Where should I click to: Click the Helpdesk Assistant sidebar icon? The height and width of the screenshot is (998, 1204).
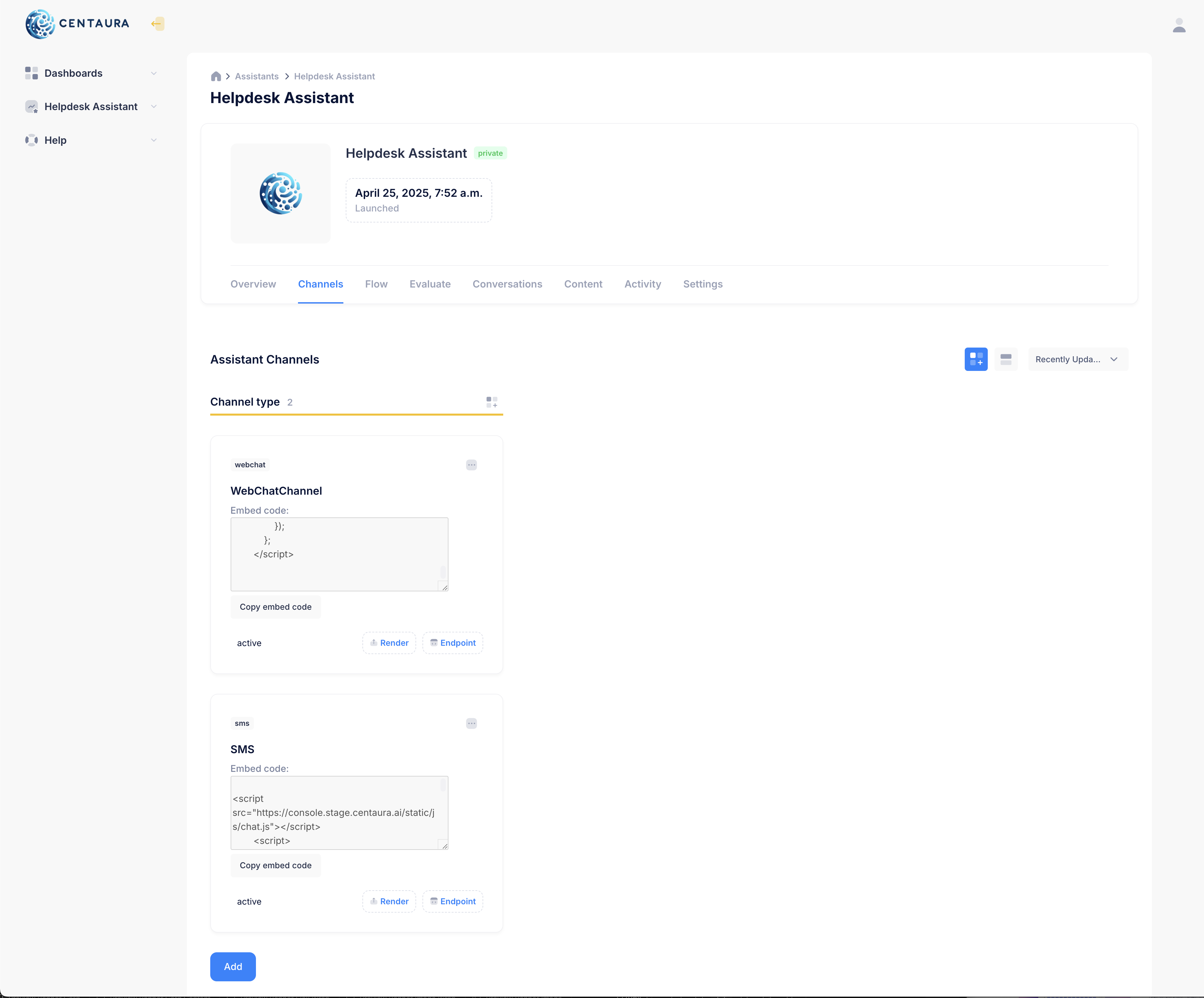point(31,107)
